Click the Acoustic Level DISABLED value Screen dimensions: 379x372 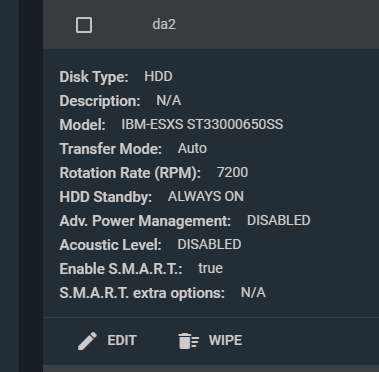pos(209,245)
